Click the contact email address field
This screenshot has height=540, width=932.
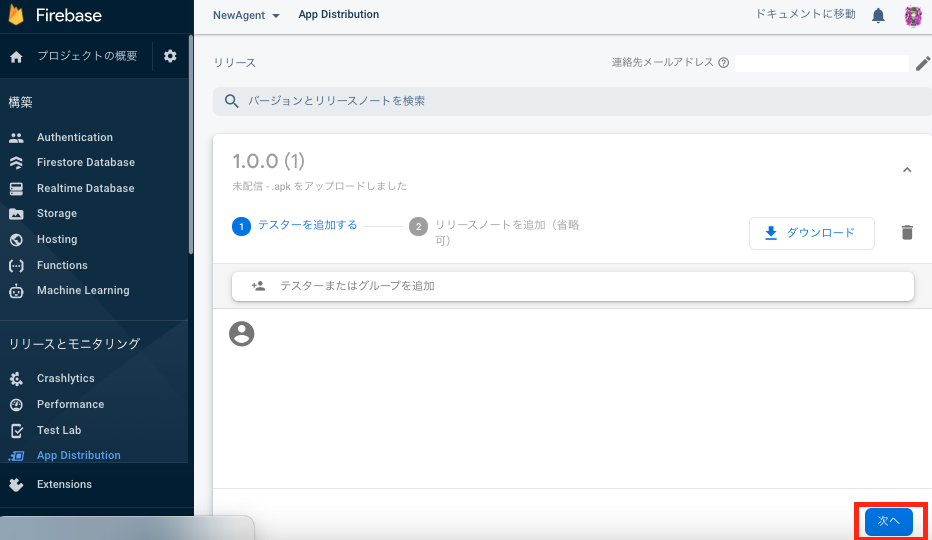pyautogui.click(x=821, y=63)
